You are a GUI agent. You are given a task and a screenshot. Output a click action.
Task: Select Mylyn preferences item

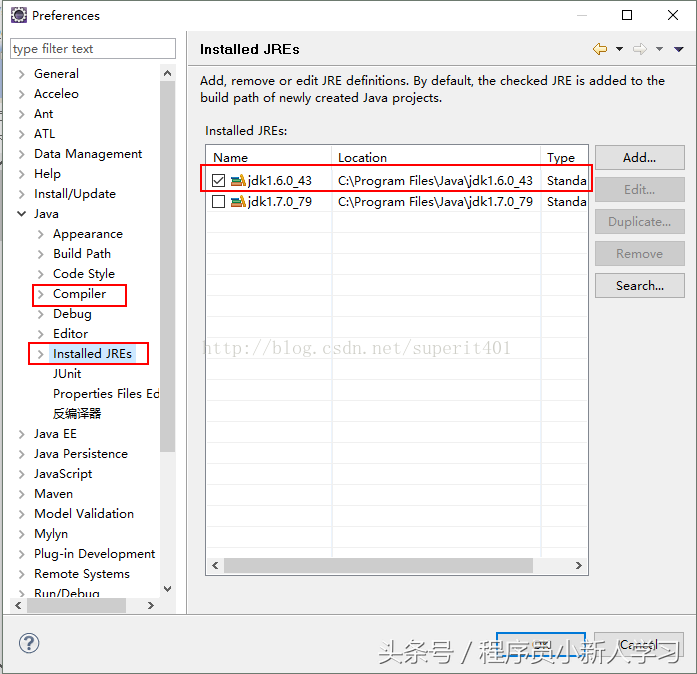tap(51, 534)
